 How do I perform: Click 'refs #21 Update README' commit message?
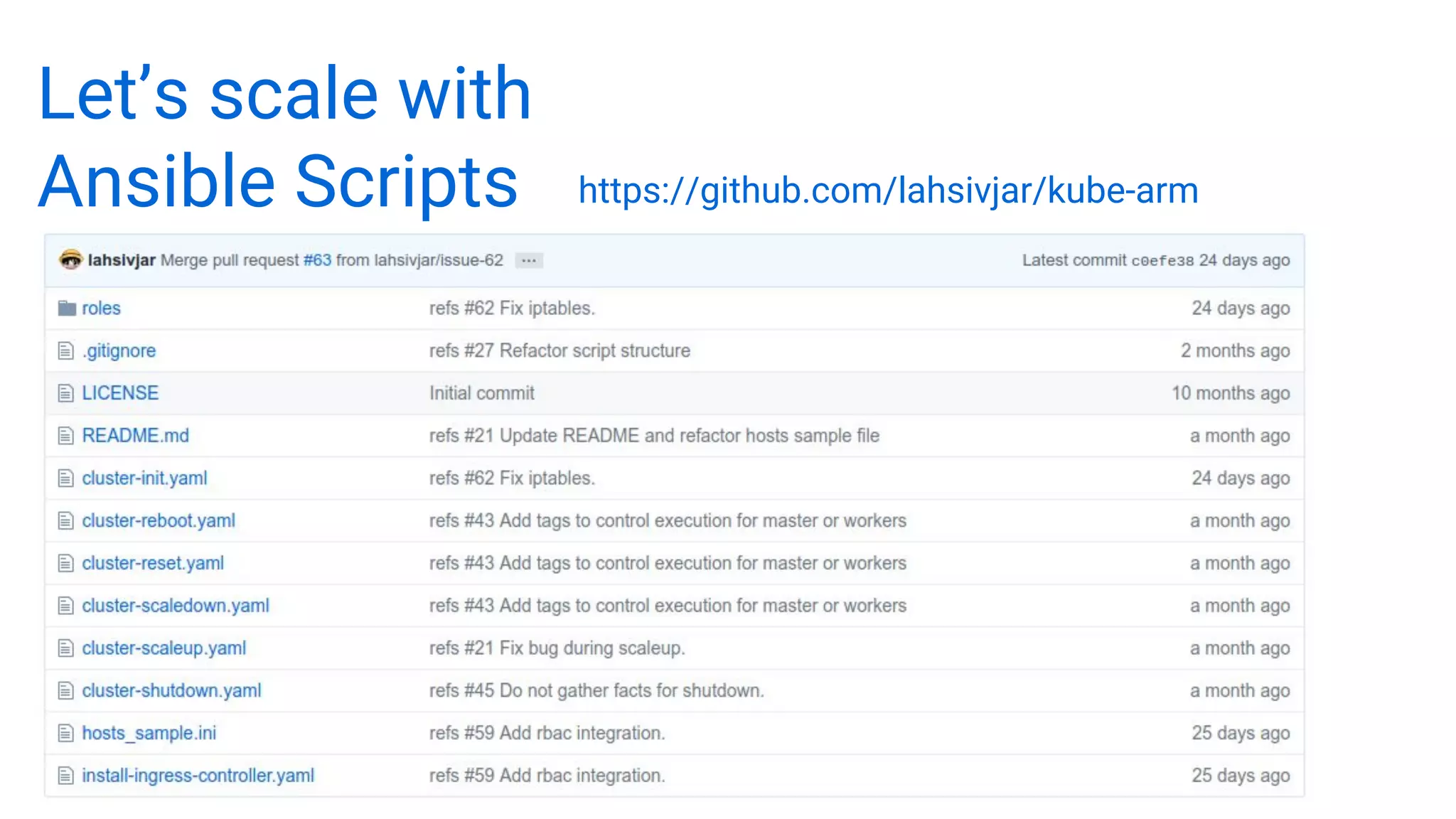tap(654, 436)
